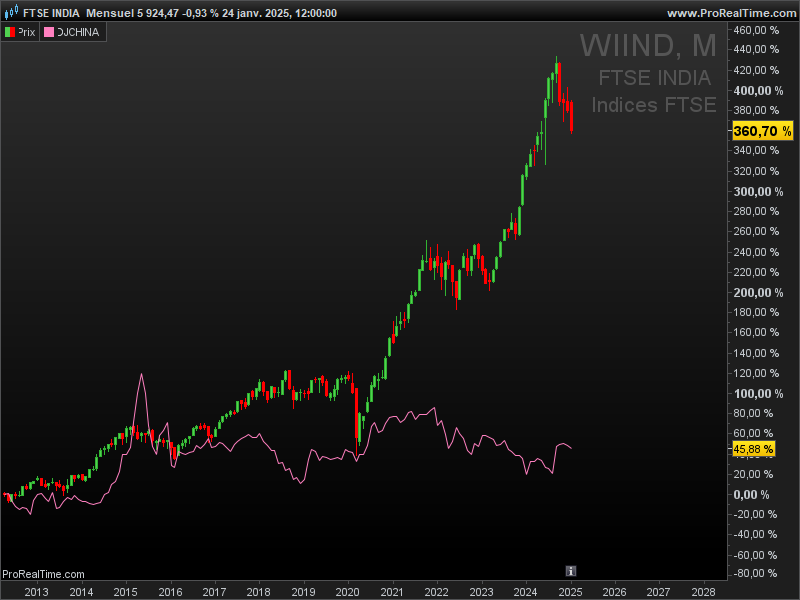Image resolution: width=800 pixels, height=600 pixels.
Task: Open the www.ProRealTime.com link in the header
Action: (732, 13)
